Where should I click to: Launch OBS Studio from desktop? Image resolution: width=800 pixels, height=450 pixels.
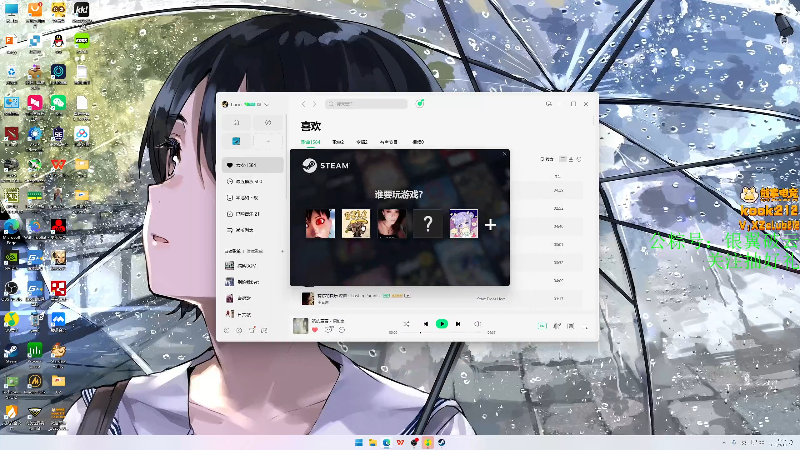click(11, 290)
